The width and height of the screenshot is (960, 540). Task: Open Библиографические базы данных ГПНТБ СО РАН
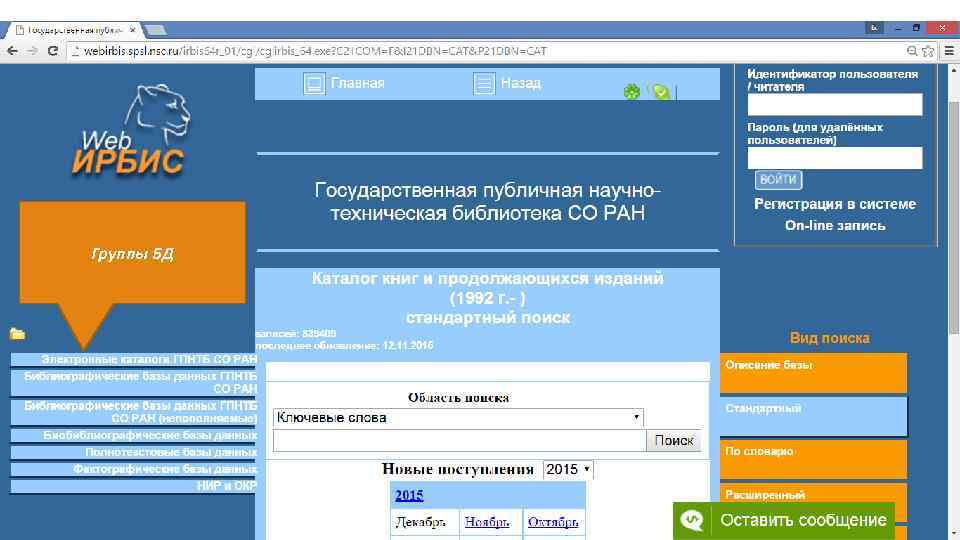133,382
